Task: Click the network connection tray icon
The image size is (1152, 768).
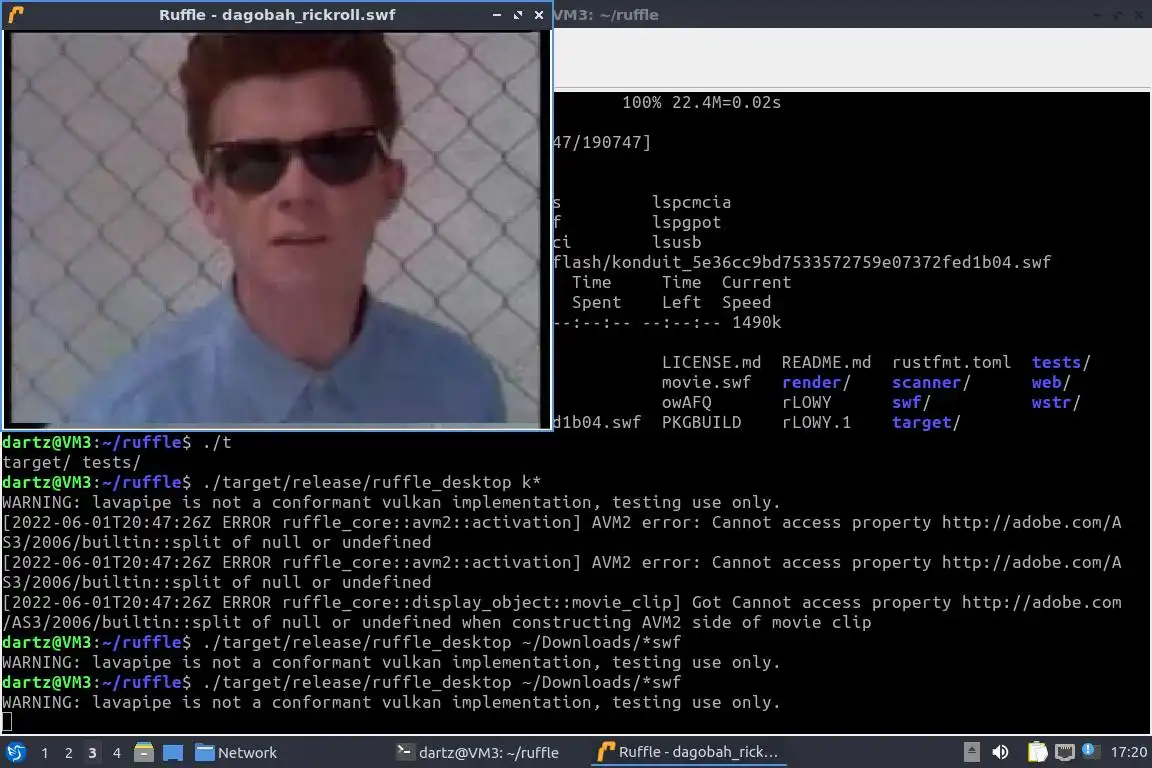Action: coord(1065,752)
